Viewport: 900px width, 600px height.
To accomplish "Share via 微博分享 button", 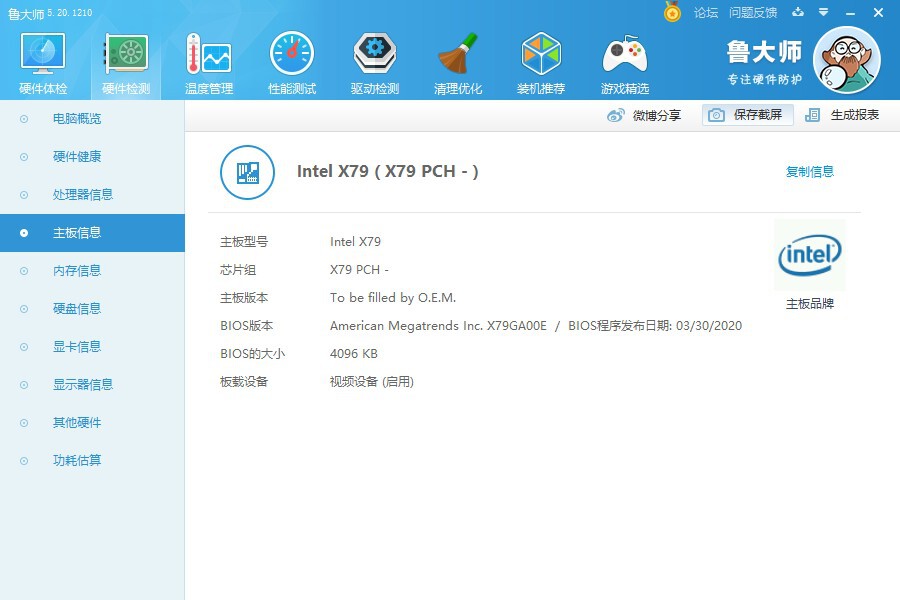I will click(x=644, y=115).
